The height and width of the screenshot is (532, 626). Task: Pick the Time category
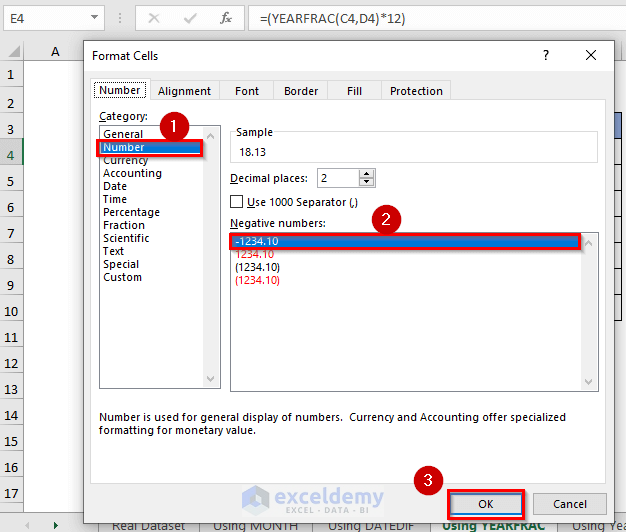(x=115, y=199)
